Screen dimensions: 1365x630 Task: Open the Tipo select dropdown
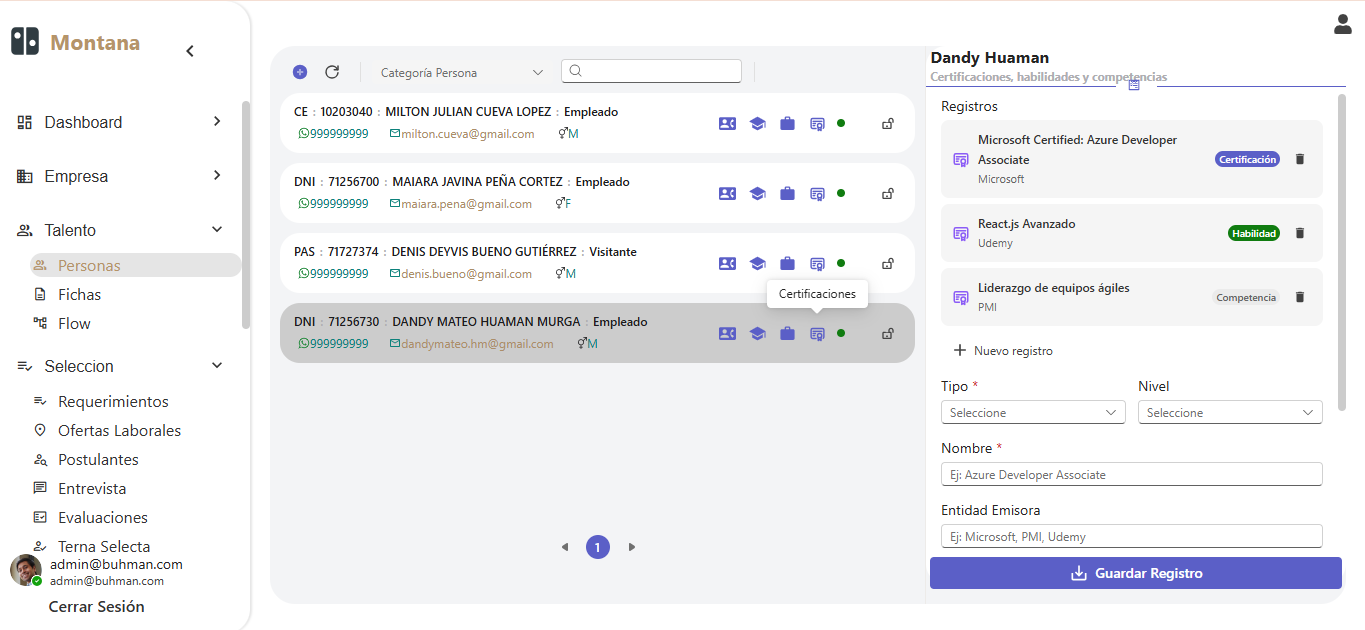[1033, 412]
